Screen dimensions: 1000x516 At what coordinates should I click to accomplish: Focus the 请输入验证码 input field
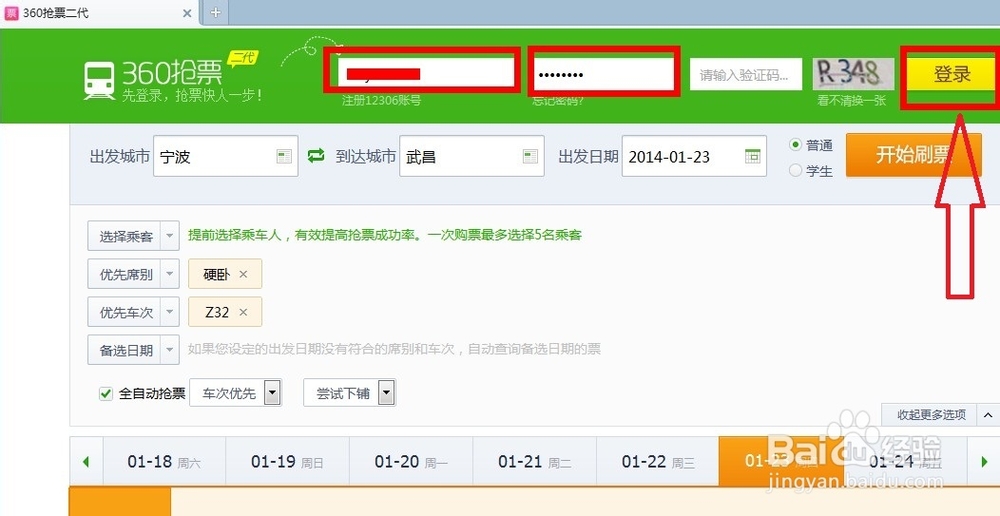(746, 75)
